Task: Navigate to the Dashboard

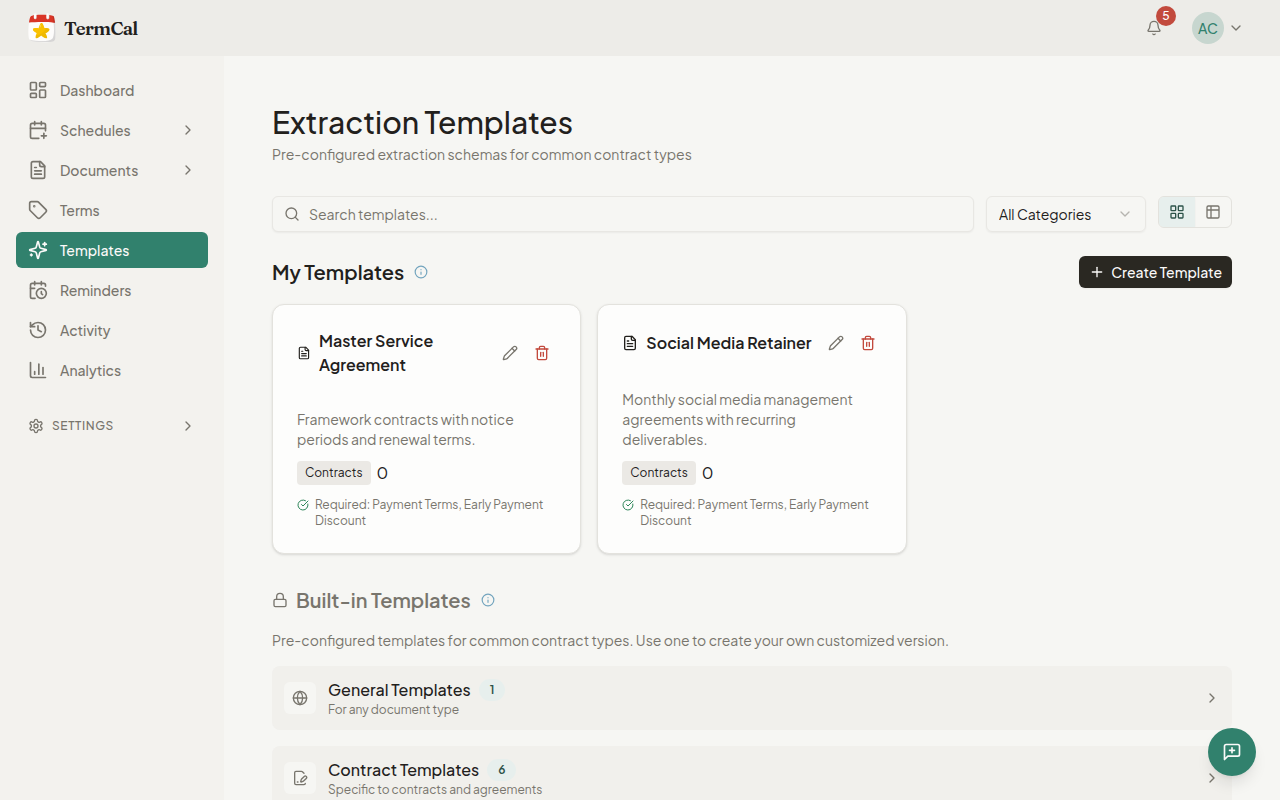Action: 96,90
